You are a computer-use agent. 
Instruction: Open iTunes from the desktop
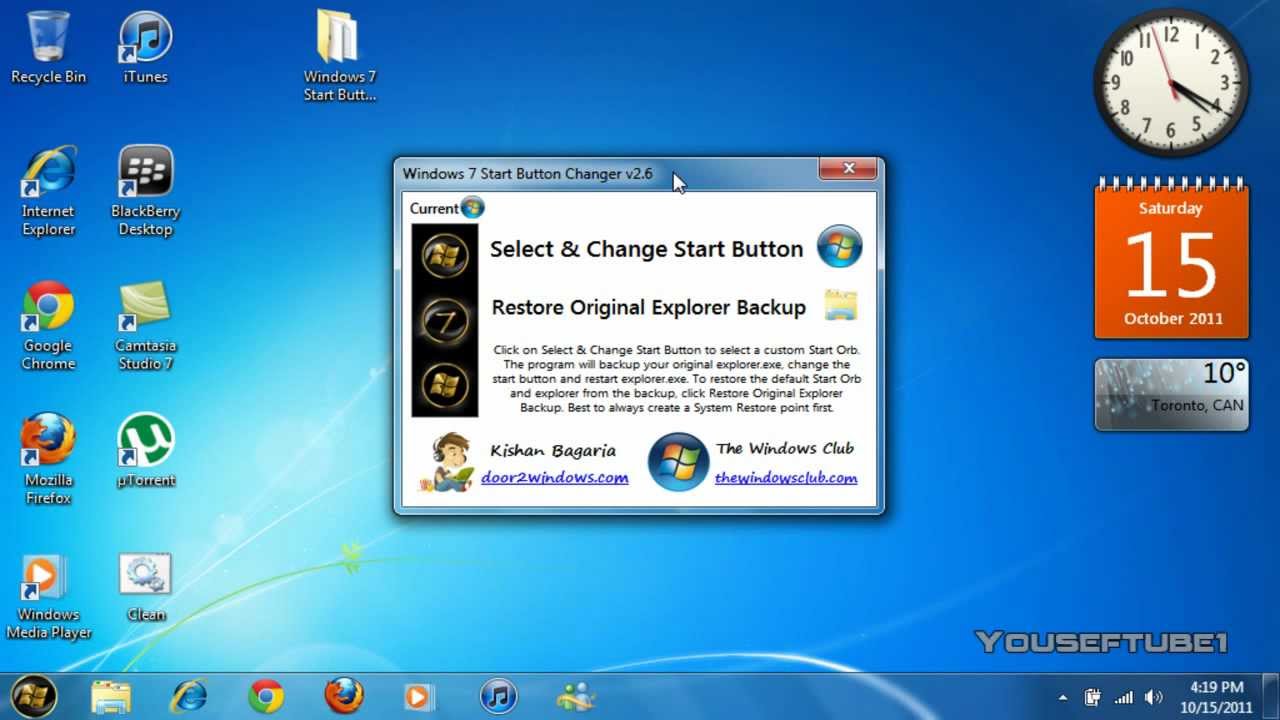tap(144, 38)
